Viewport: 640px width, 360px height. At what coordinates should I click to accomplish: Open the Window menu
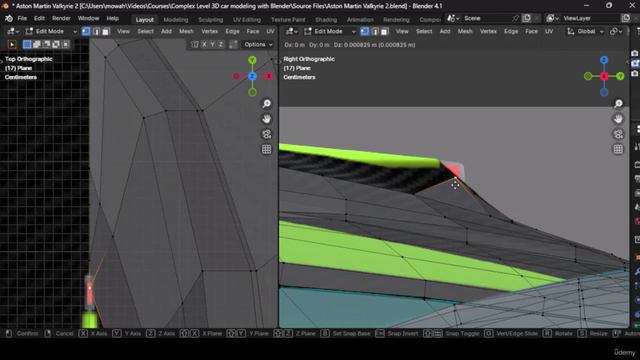point(88,18)
